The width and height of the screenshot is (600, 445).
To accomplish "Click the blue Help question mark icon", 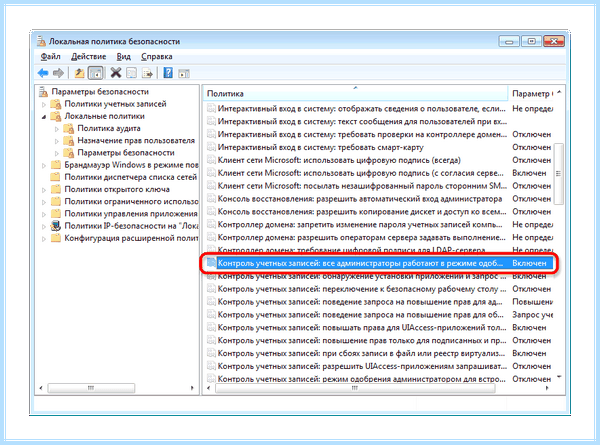I will pos(168,72).
